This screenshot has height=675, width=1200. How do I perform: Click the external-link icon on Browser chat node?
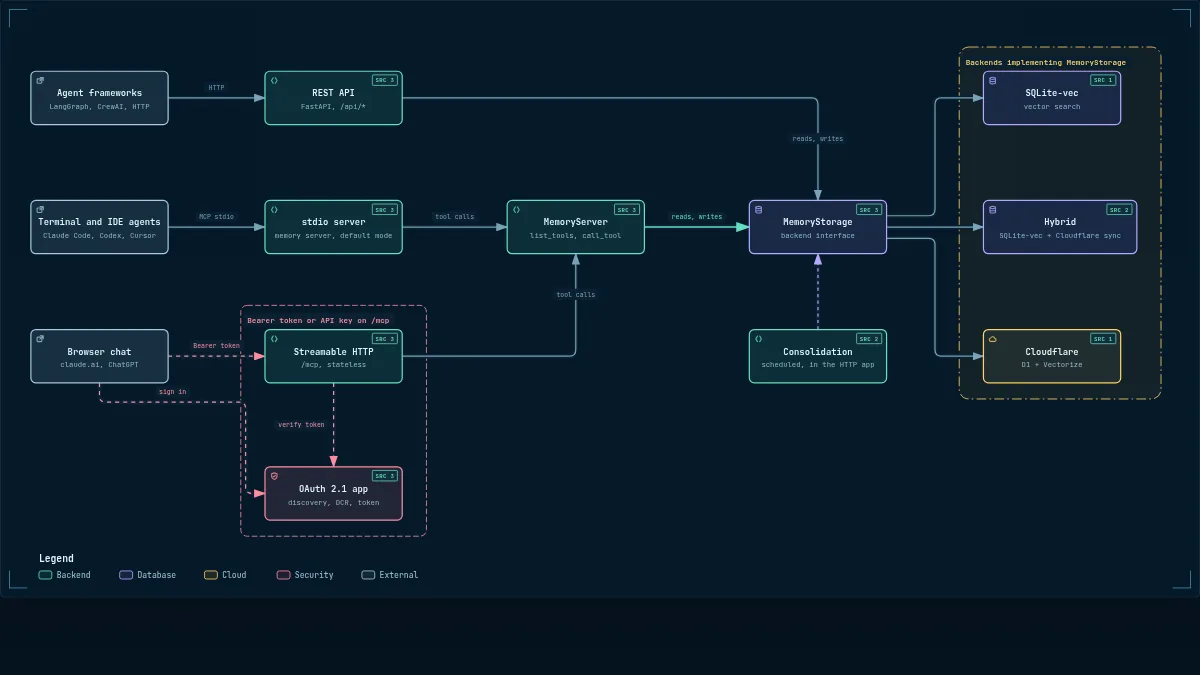40,338
